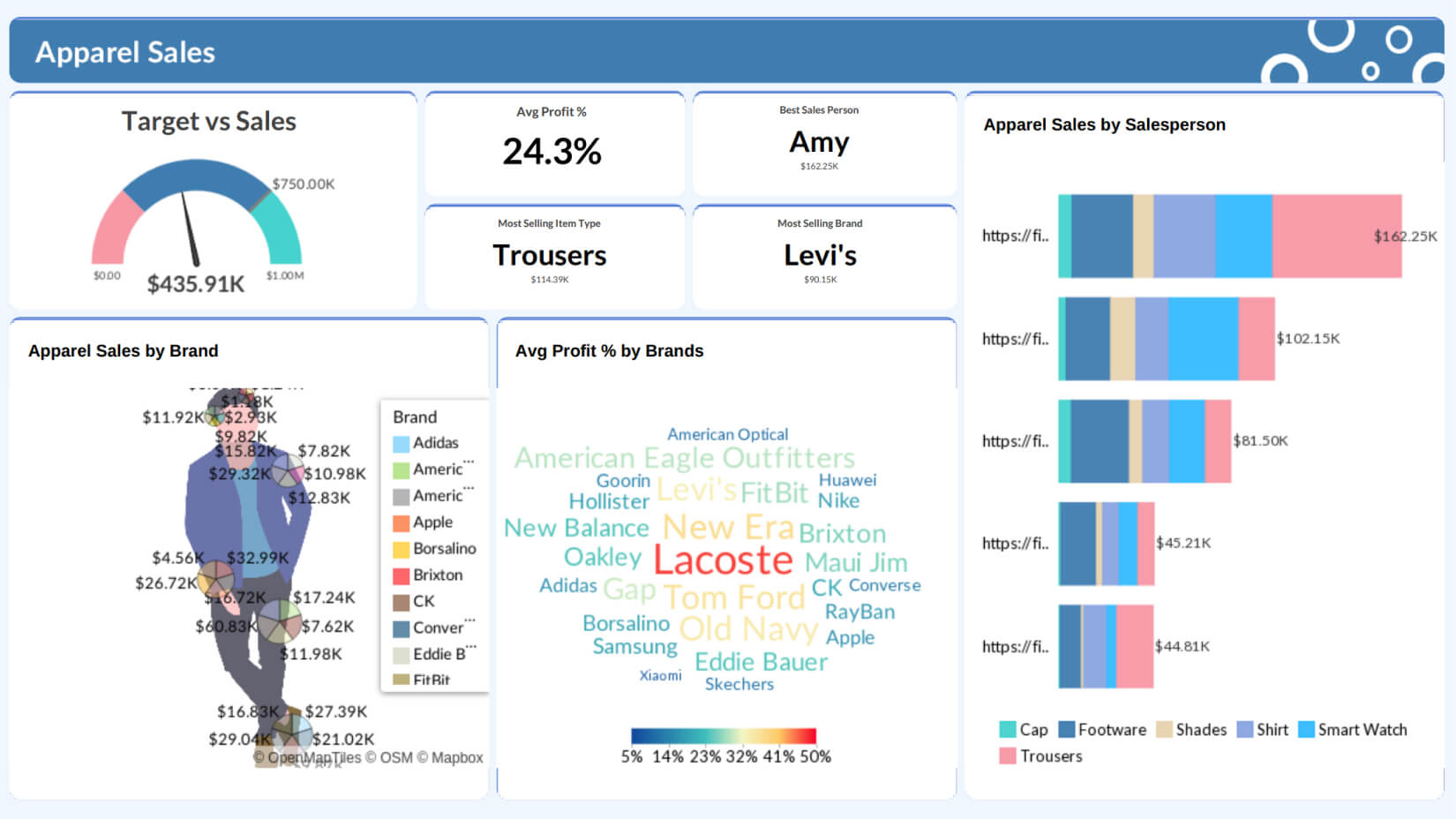The width and height of the screenshot is (1456, 819).
Task: Click the Most Selling Item Trousers card
Action: point(554,256)
